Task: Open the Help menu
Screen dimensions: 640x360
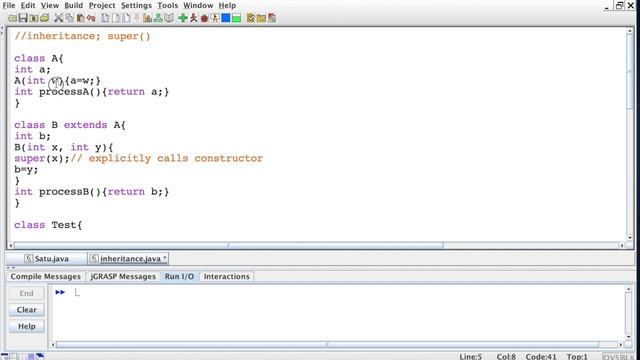Action: point(227,5)
